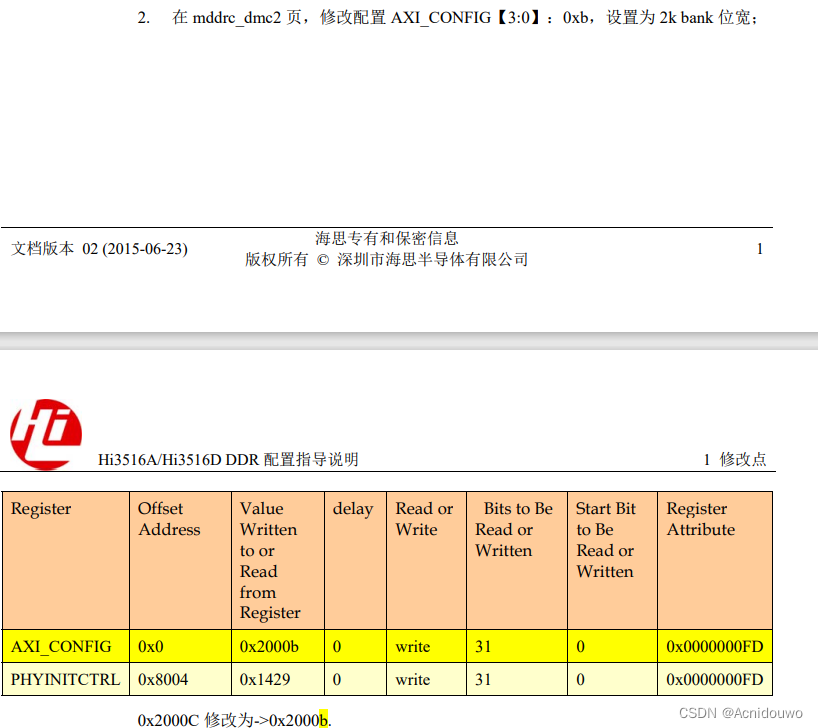Screen dimensions: 818x728
Task: Click the HiSilicon logo
Action: (45, 428)
